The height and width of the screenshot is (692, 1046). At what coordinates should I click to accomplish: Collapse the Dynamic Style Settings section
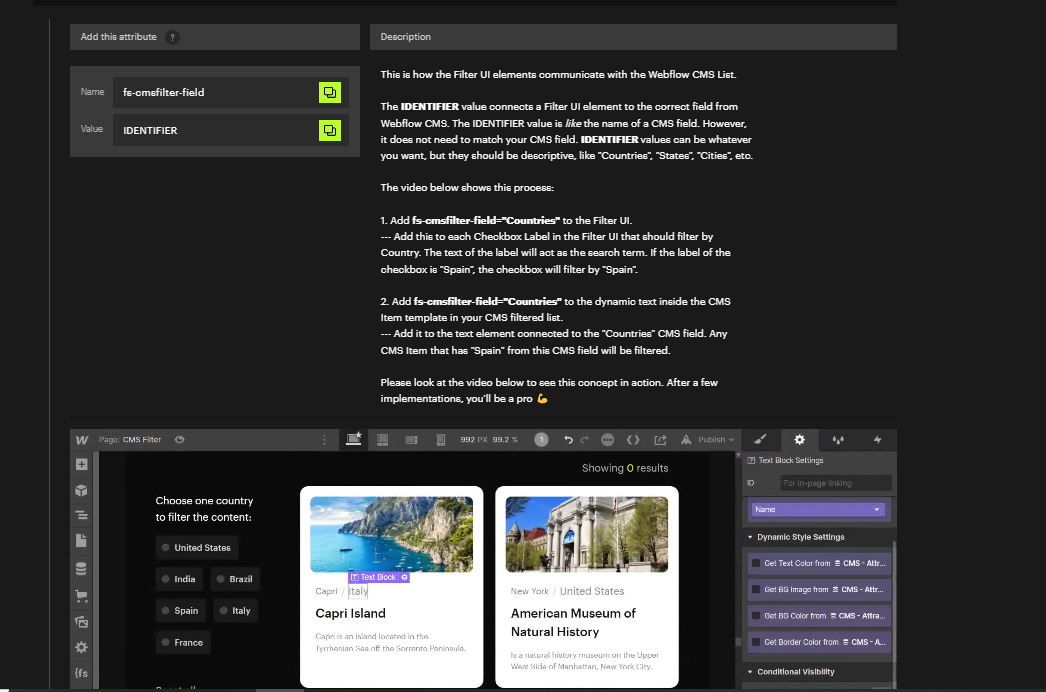pyautogui.click(x=750, y=537)
